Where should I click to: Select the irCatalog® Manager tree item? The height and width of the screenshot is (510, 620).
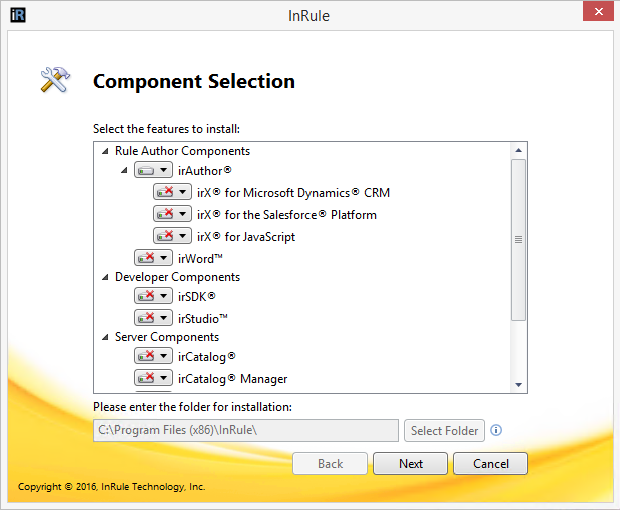click(232, 379)
